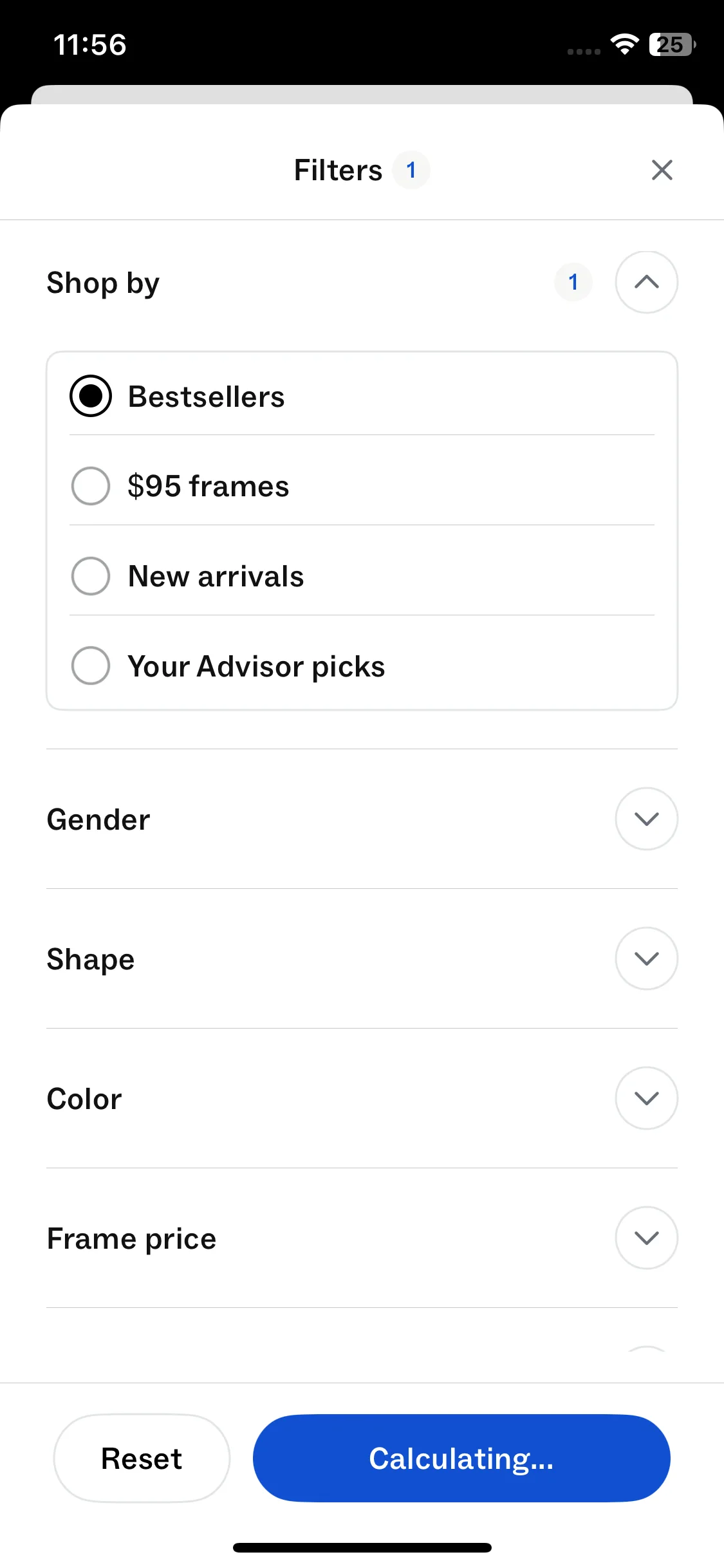Screen dimensions: 724x1568
Task: Tap the Gender section label
Action: (x=98, y=819)
